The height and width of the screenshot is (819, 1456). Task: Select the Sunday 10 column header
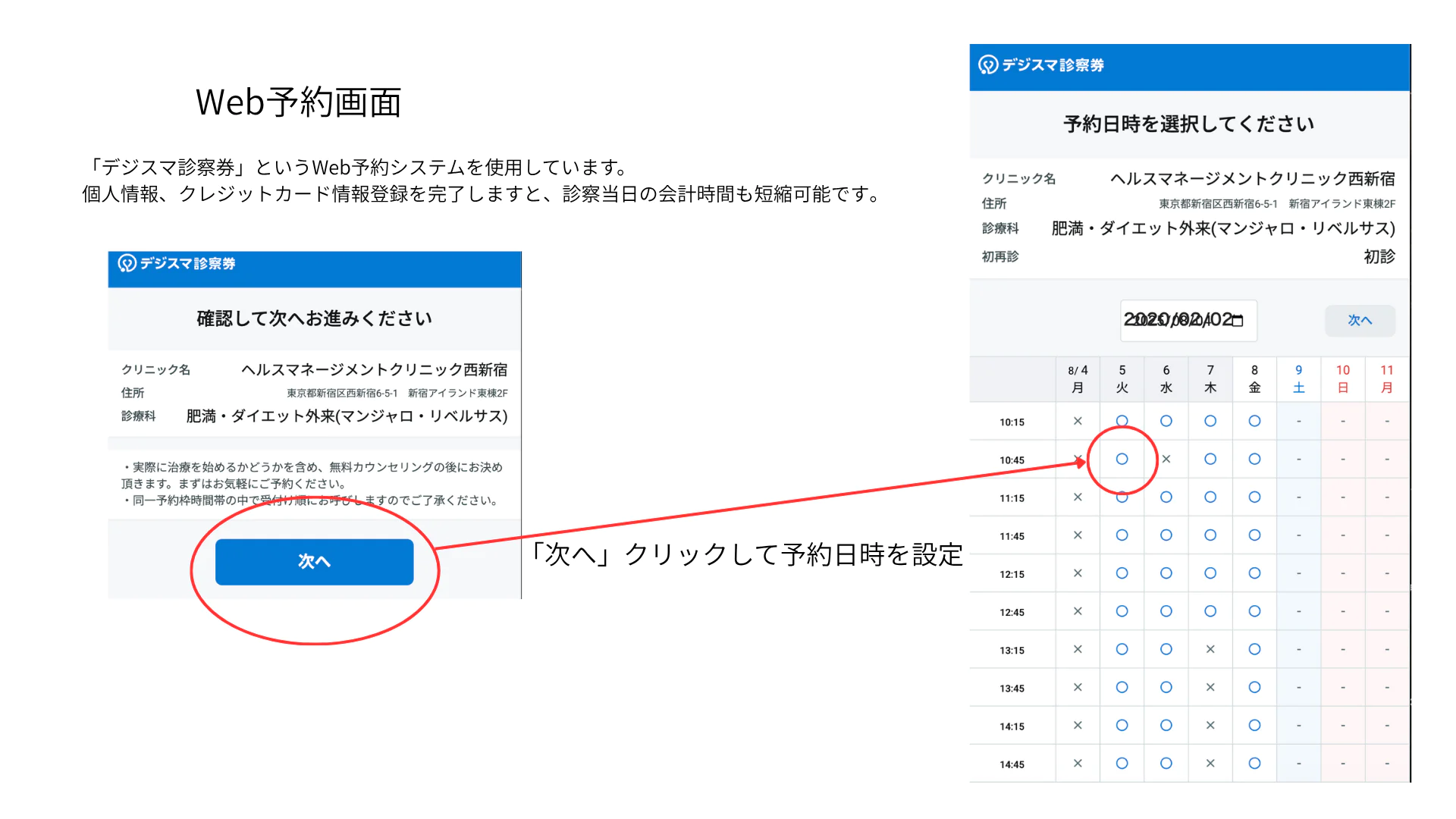[1342, 378]
